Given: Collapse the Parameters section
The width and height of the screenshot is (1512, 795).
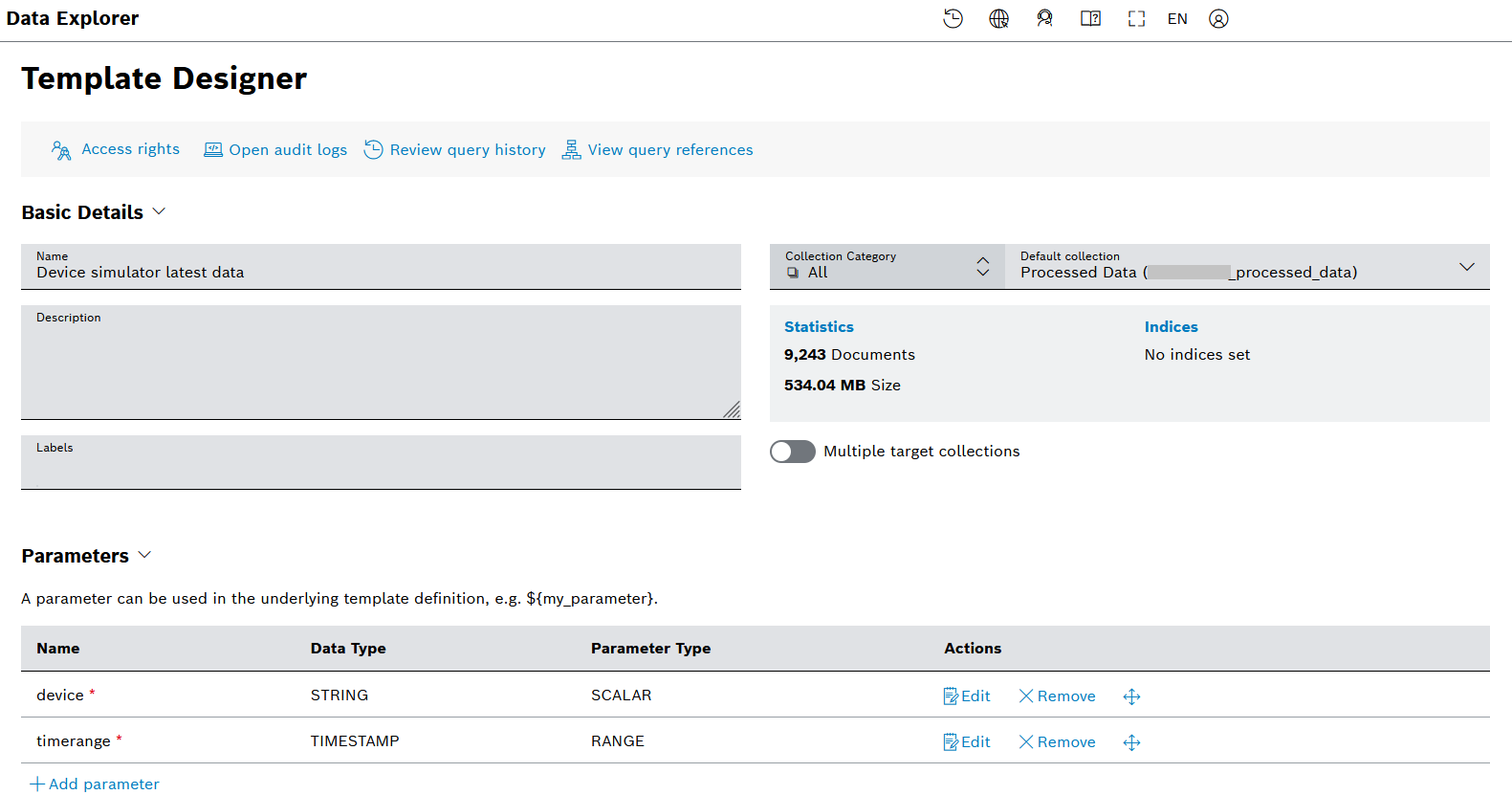Looking at the screenshot, I should click(x=145, y=555).
